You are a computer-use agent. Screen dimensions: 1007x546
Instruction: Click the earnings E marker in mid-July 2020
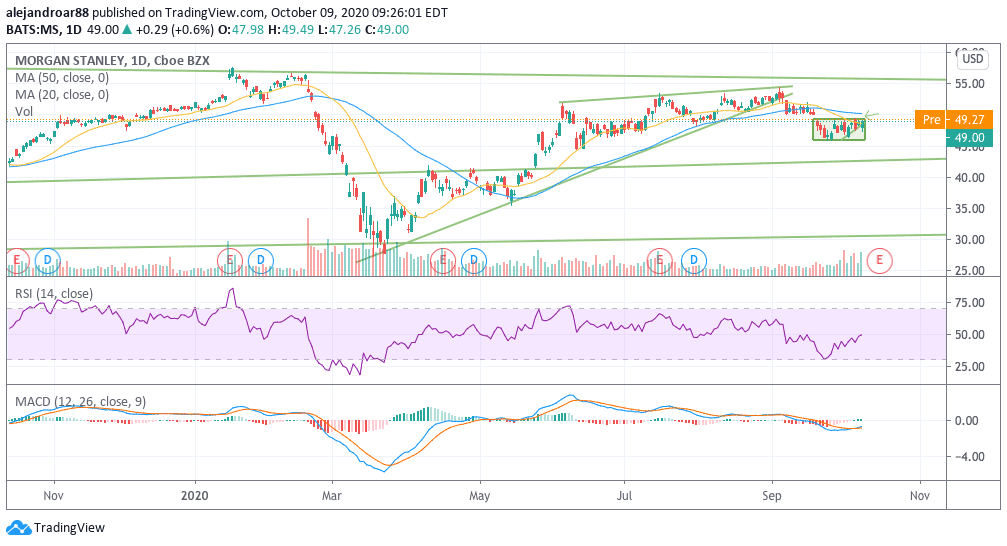point(660,261)
